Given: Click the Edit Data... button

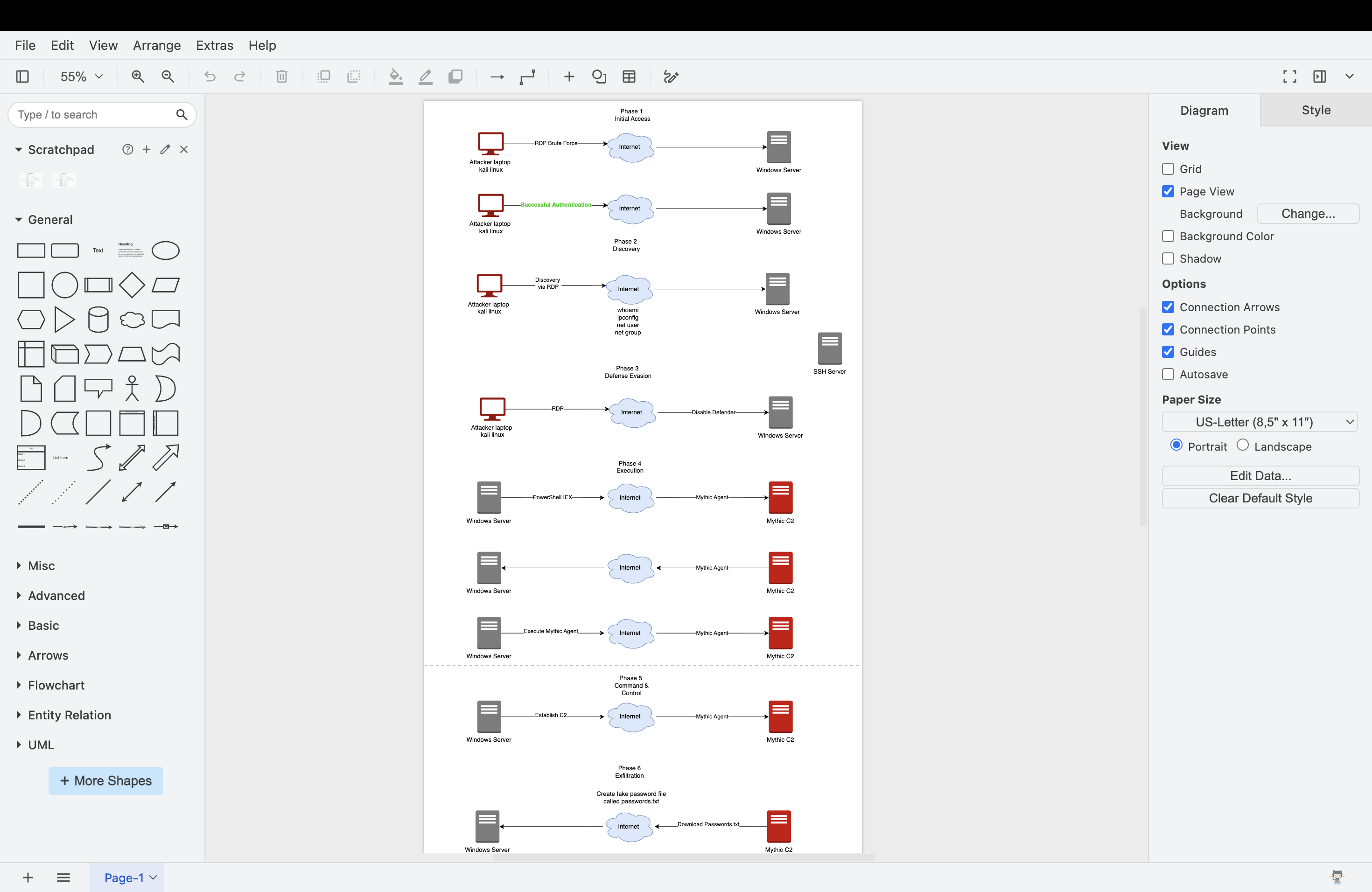Looking at the screenshot, I should pyautogui.click(x=1261, y=476).
